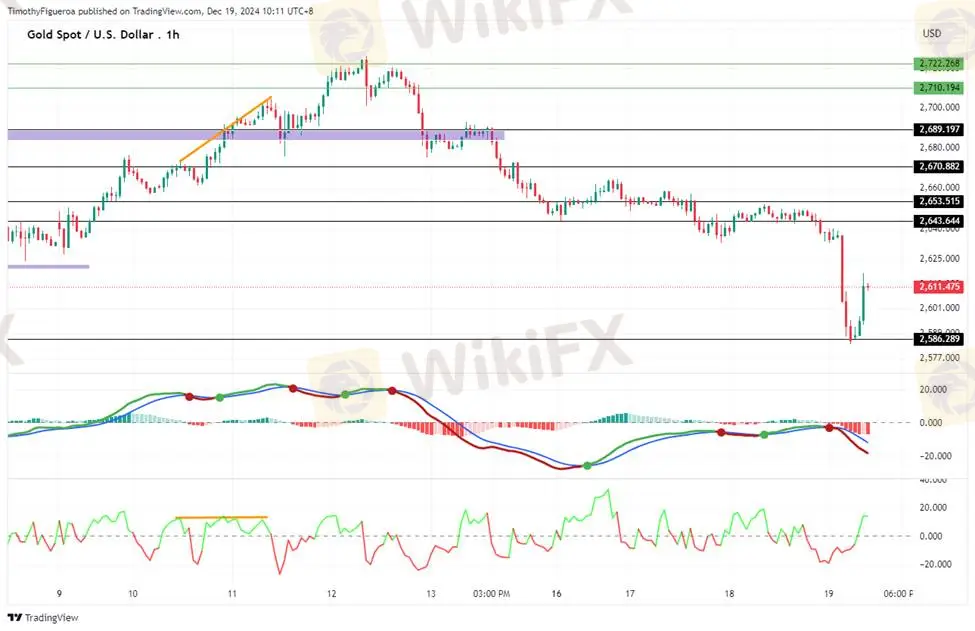Screen dimensions: 975x631
Task: Click the last red dot on MACD near 19
Action: coord(828,428)
